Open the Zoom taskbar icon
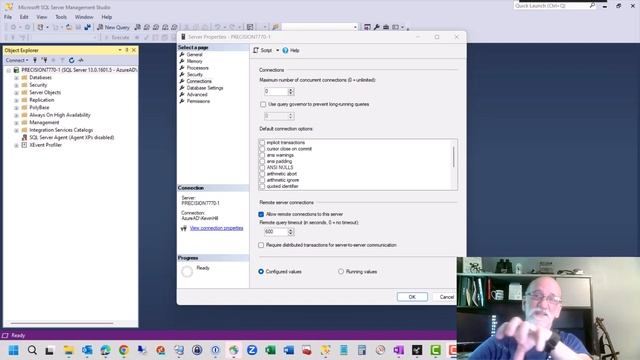 click(x=252, y=350)
